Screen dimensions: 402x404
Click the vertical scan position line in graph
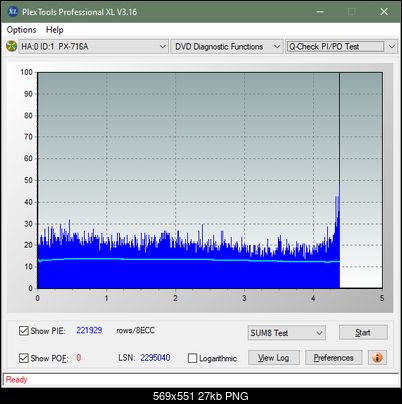[x=339, y=128]
